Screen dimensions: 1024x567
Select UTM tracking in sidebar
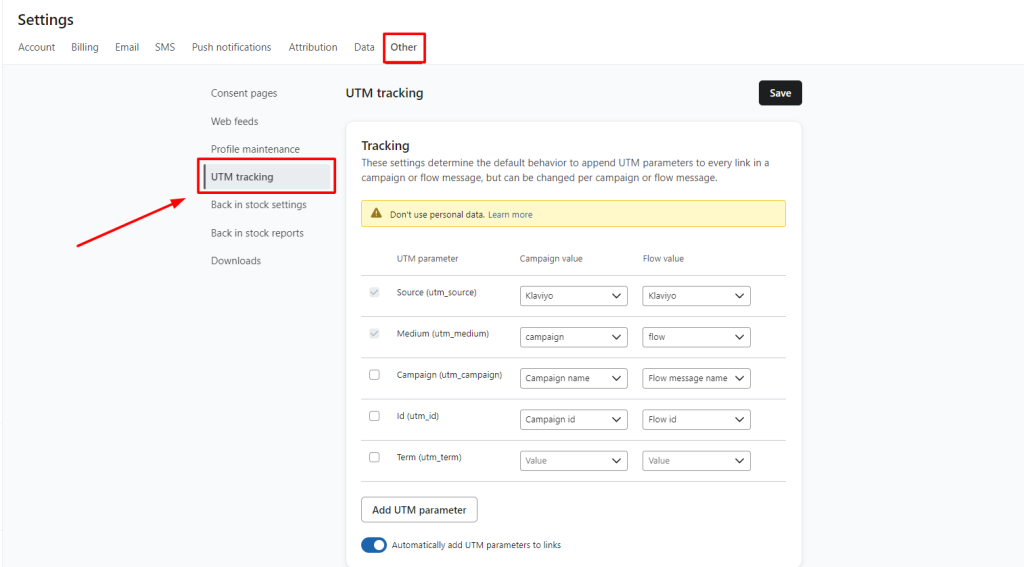pos(242,177)
